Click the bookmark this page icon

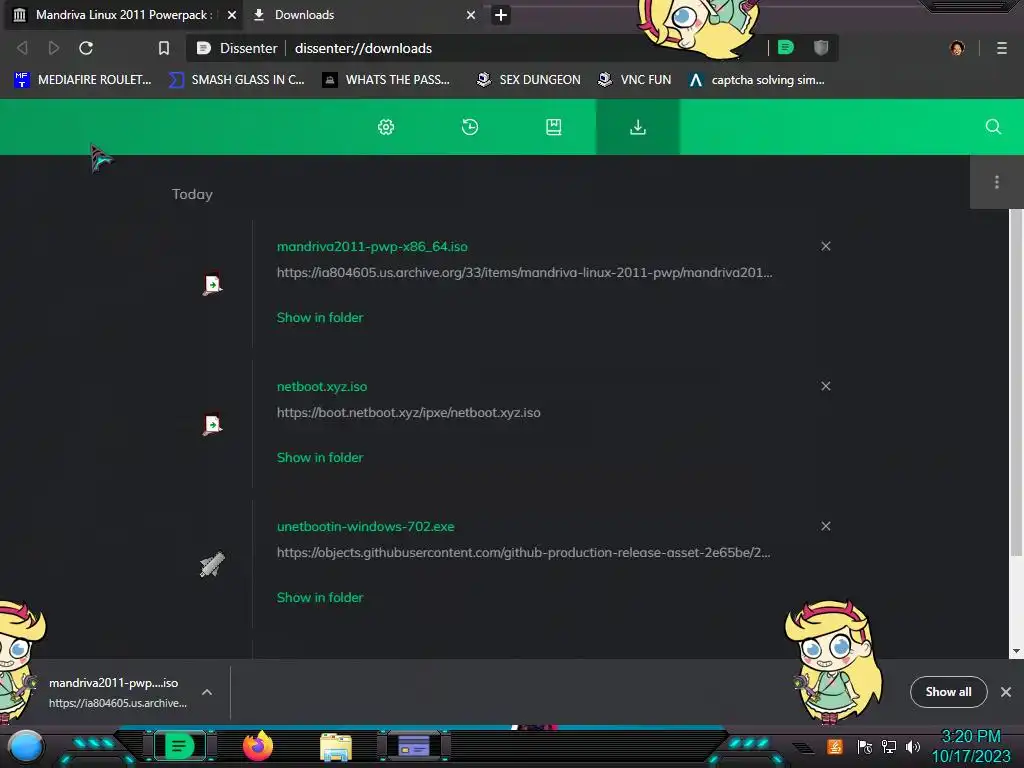click(164, 48)
